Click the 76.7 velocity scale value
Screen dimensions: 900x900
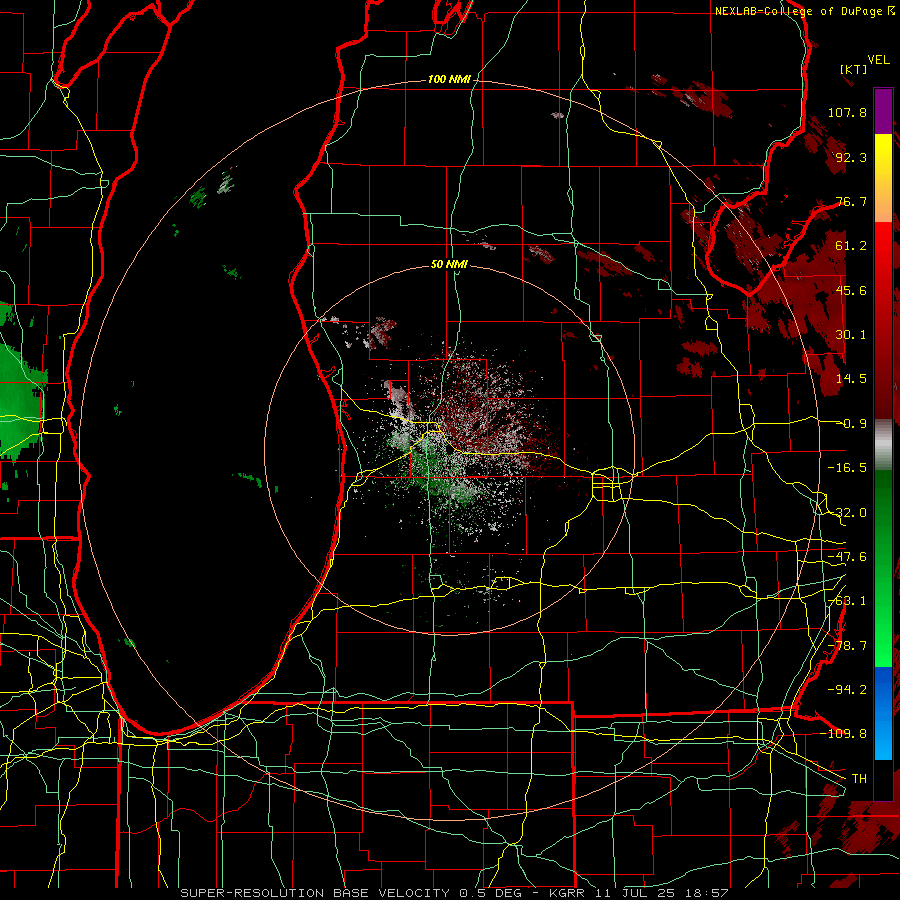coord(851,201)
